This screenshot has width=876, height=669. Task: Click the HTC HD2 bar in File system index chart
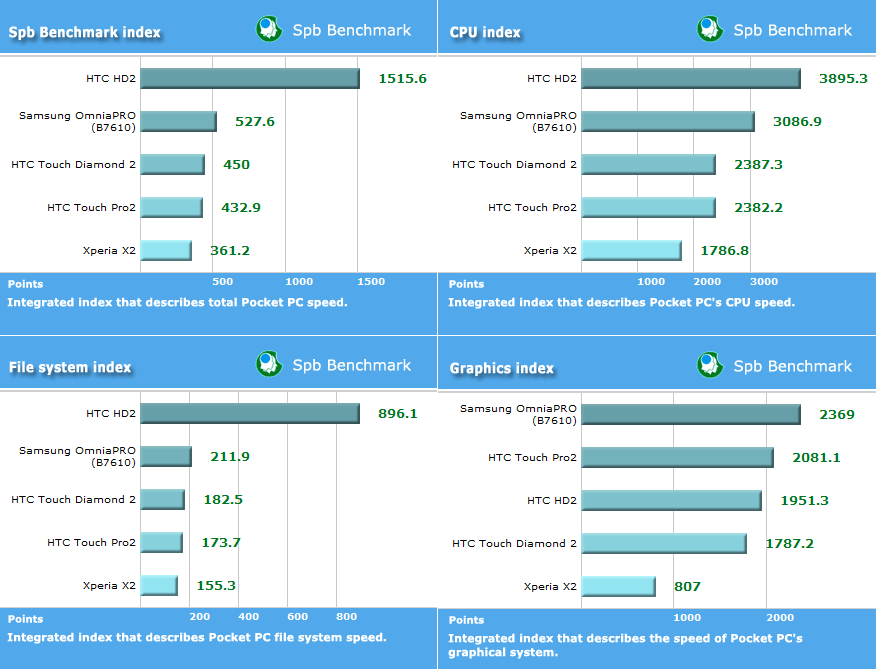click(x=250, y=413)
